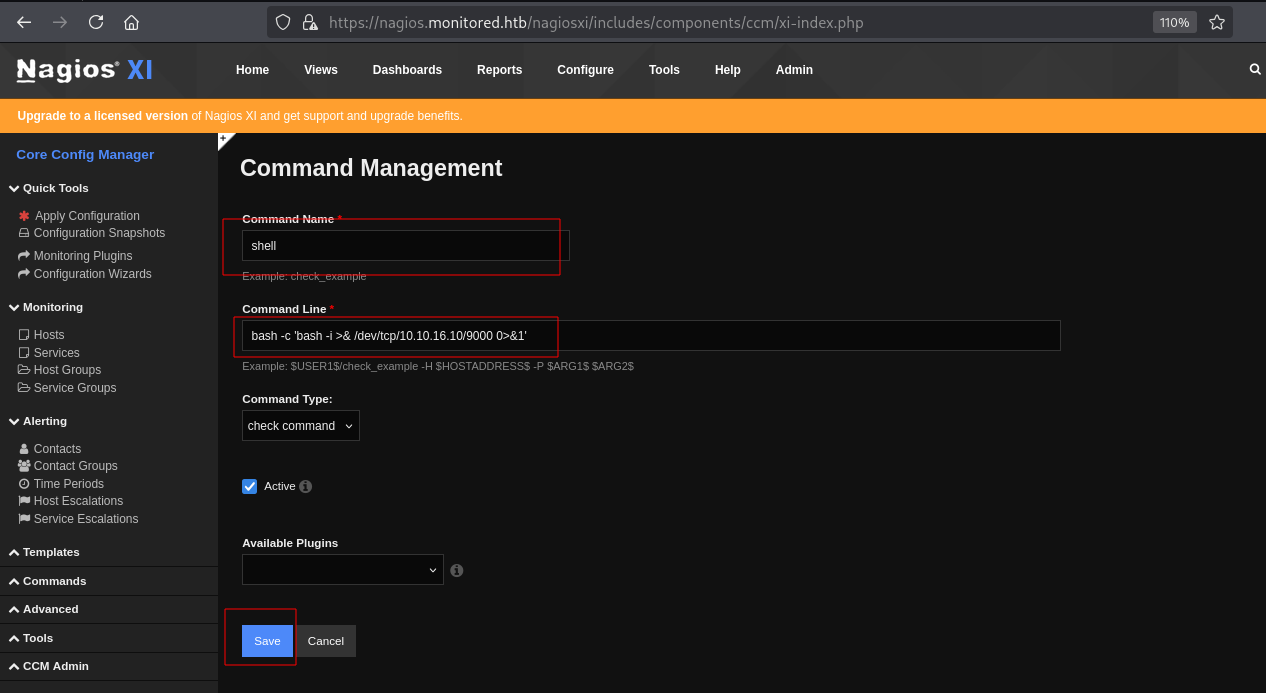Screen dimensions: 1266x693
Task: Click Contact Groups people icon
Action: (x=24, y=466)
